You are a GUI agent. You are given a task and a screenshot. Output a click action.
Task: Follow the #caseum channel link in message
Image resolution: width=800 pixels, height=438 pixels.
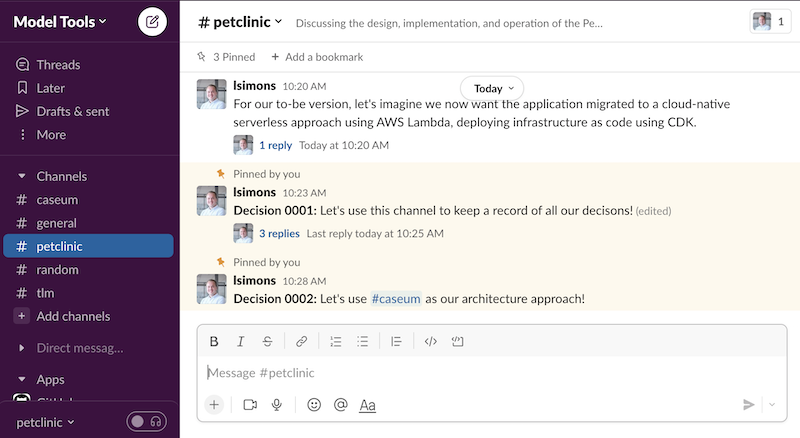pyautogui.click(x=396, y=299)
